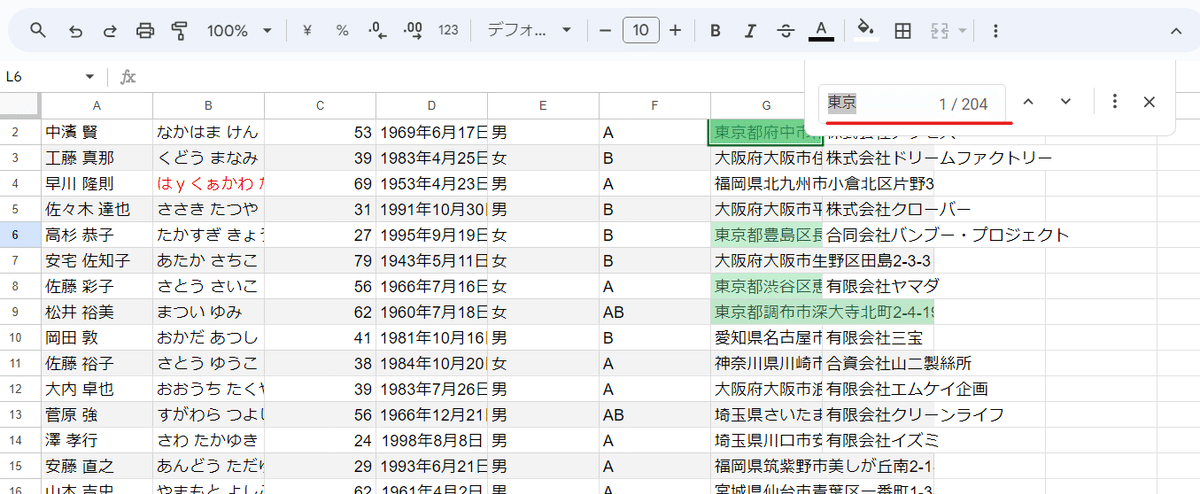Format as percent
Viewport: 1200px width, 494px height.
coord(342,31)
